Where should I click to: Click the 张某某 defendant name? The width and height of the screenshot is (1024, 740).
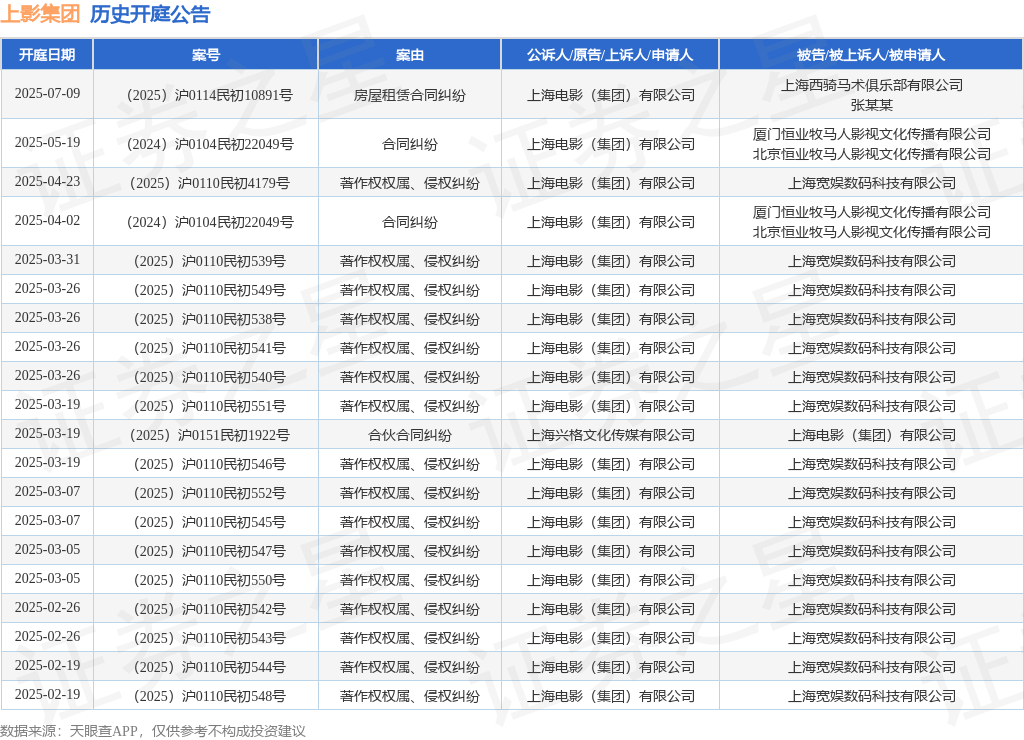pyautogui.click(x=872, y=105)
